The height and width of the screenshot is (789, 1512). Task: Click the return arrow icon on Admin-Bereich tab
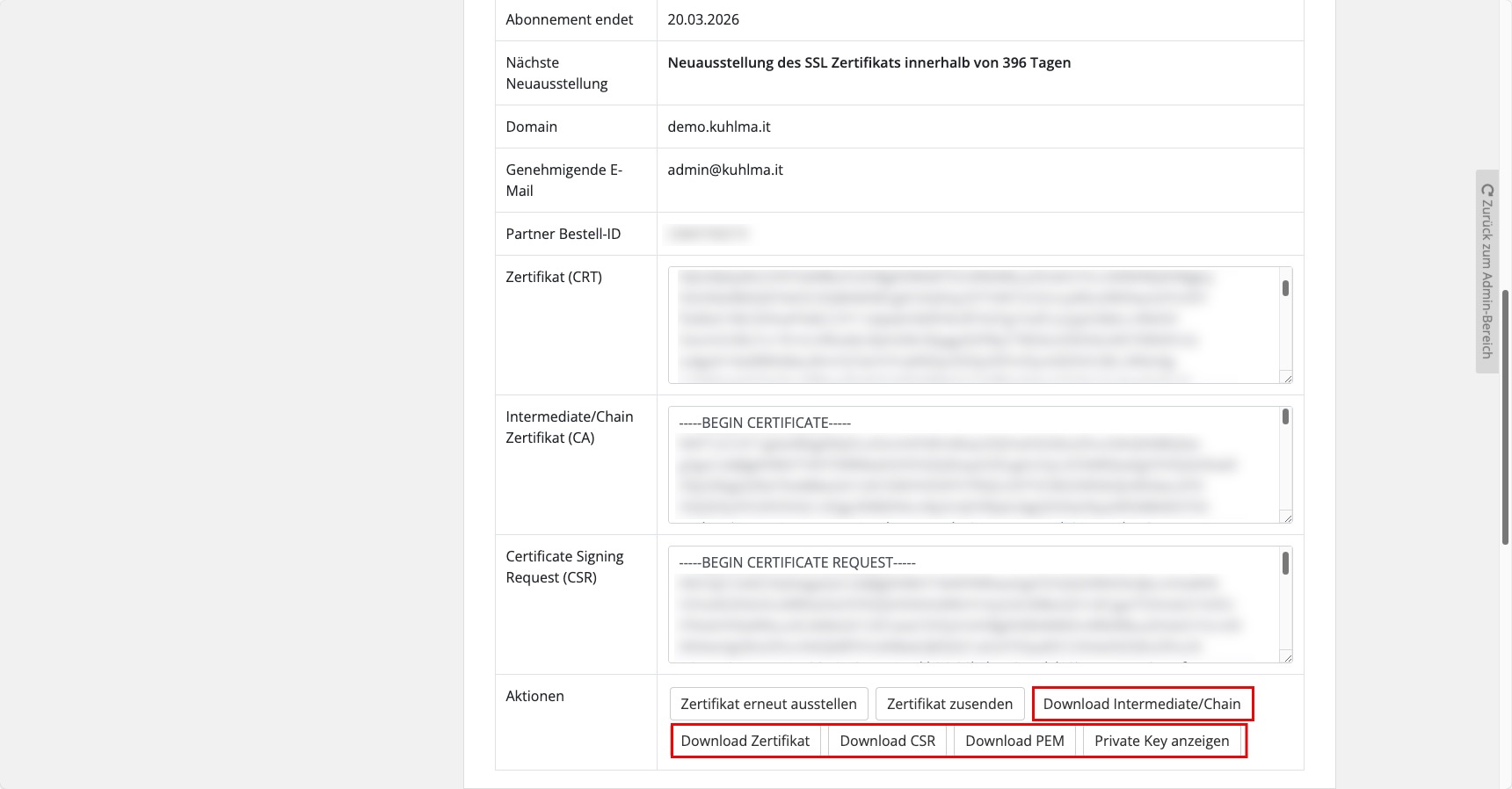coord(1487,190)
